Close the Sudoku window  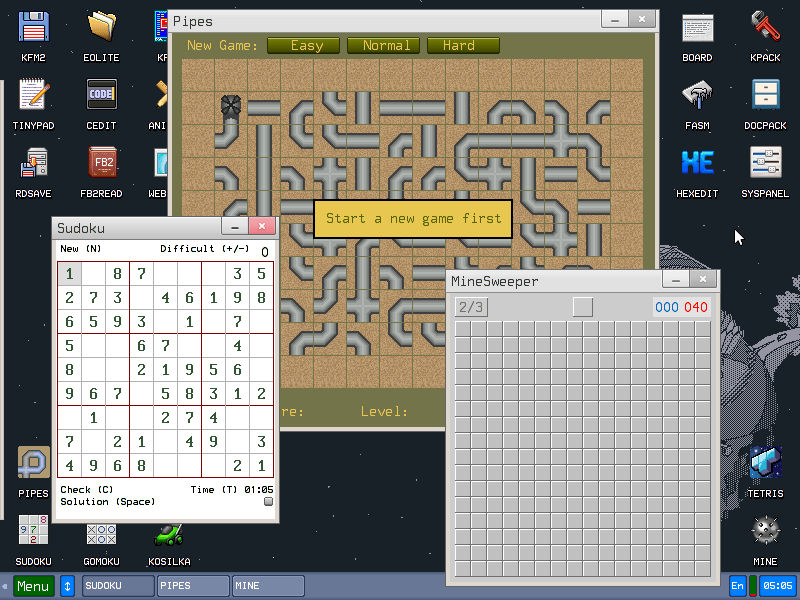[262, 226]
